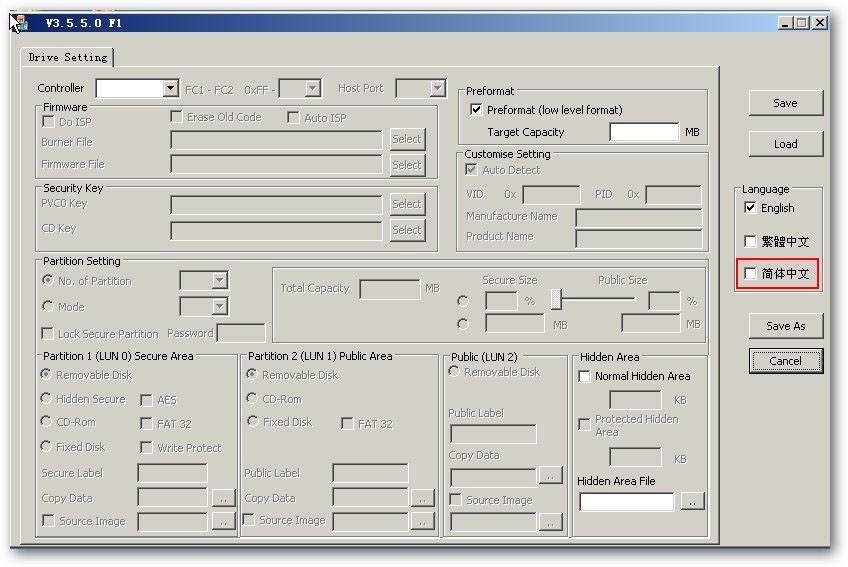Click the Secure Label input field
Image resolution: width=848 pixels, height=567 pixels.
point(173,473)
